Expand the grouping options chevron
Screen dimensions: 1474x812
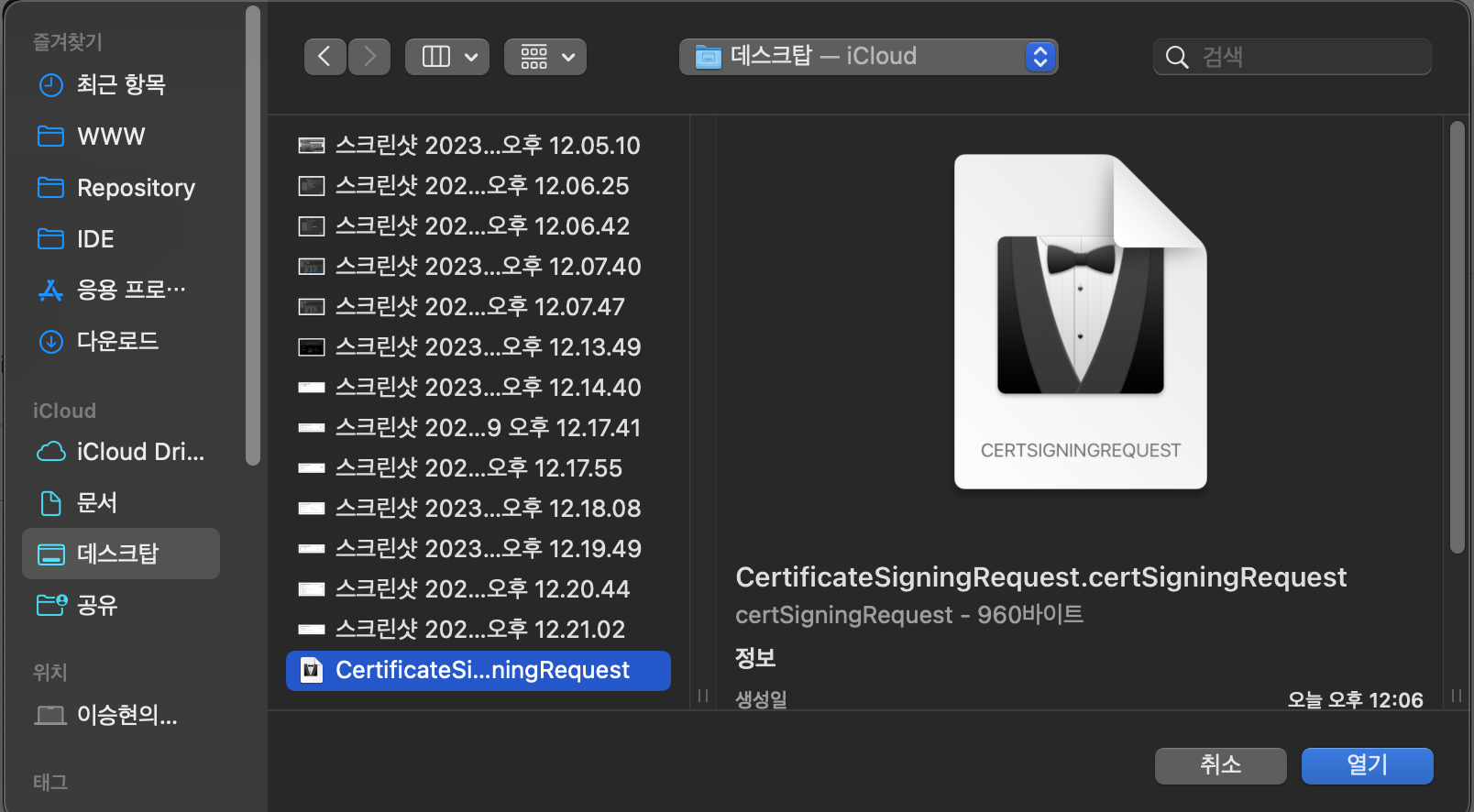coord(568,57)
